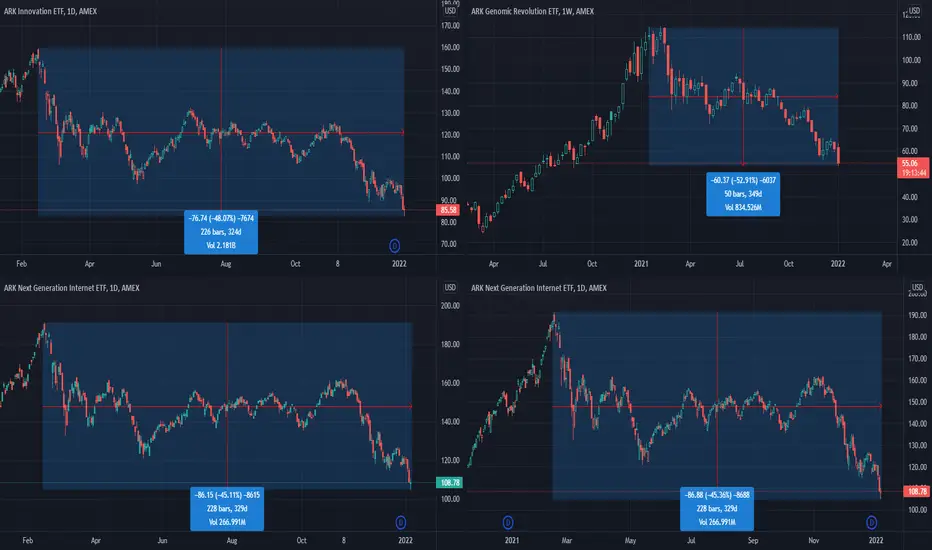Click the 2021 label on Genomic Revolution time axis
The width and height of the screenshot is (932, 550).
(x=641, y=263)
